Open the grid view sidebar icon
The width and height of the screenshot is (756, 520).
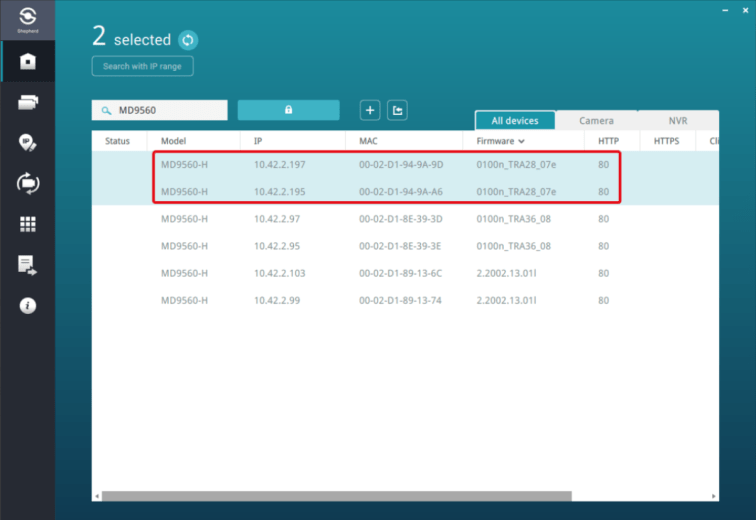click(x=27, y=224)
